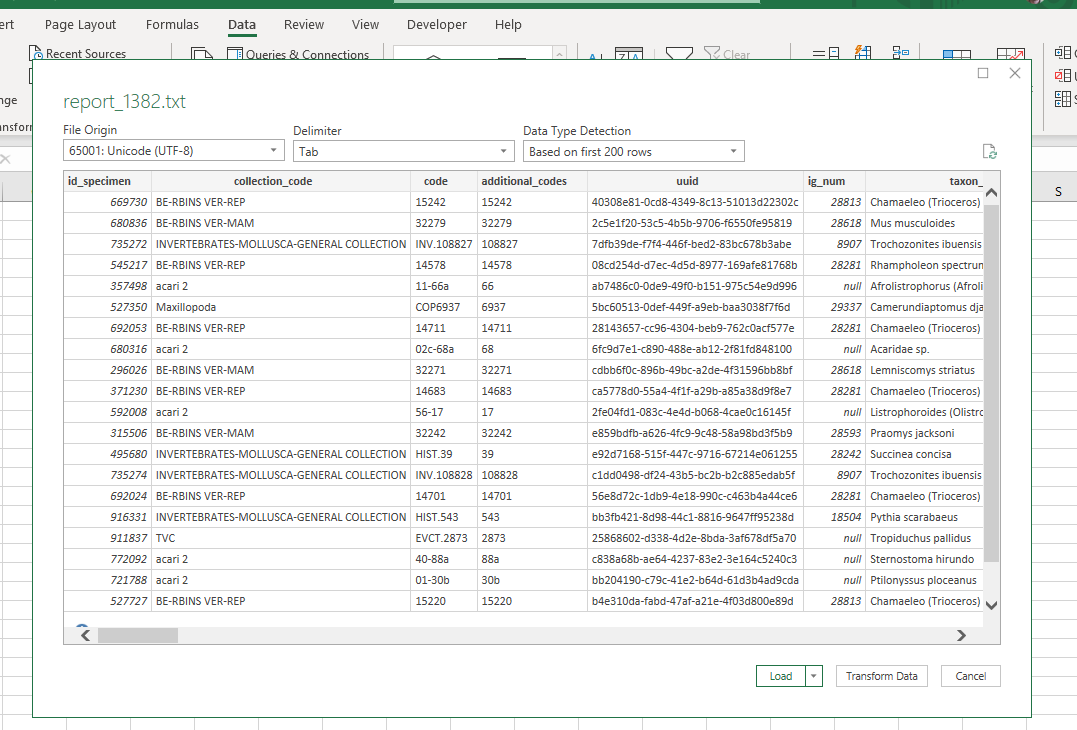This screenshot has height=730, width=1077.
Task: Click the refresh preview icon in the import dialog
Action: (990, 151)
